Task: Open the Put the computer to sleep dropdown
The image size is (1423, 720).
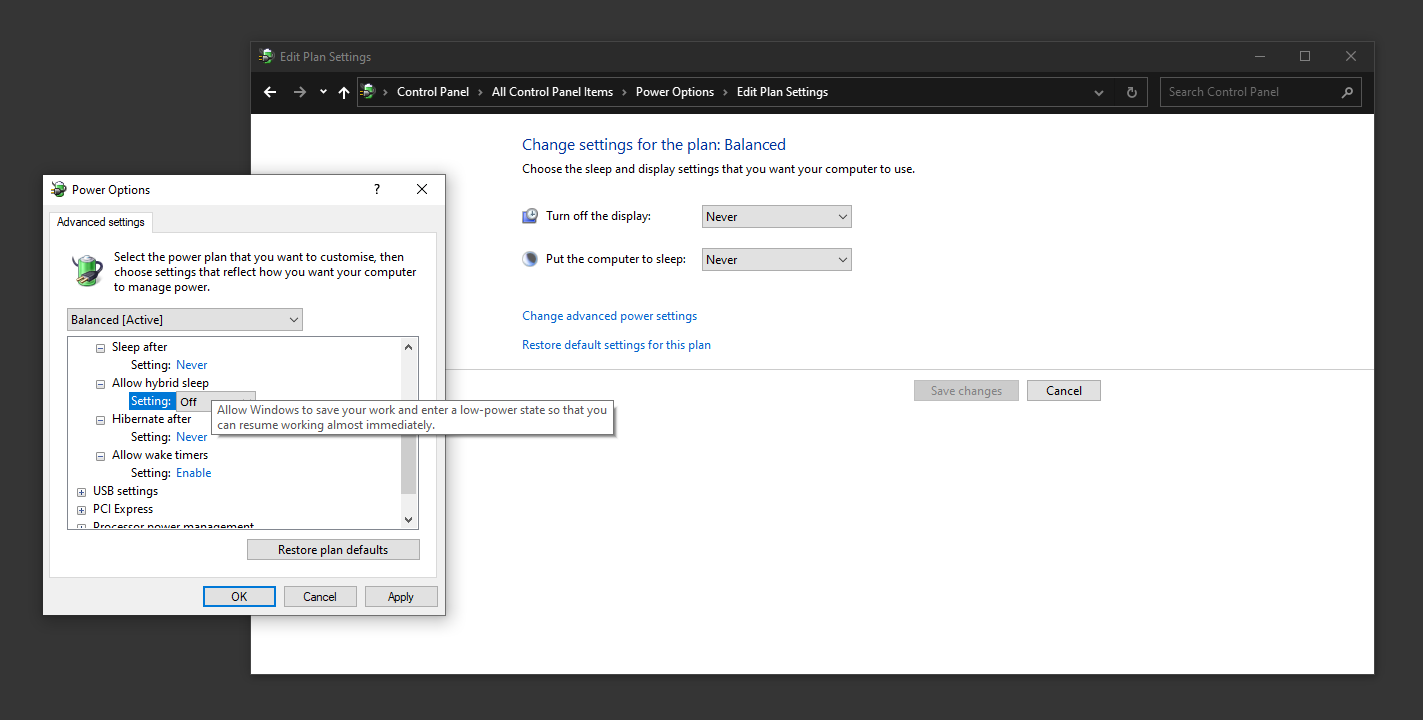Action: click(776, 260)
